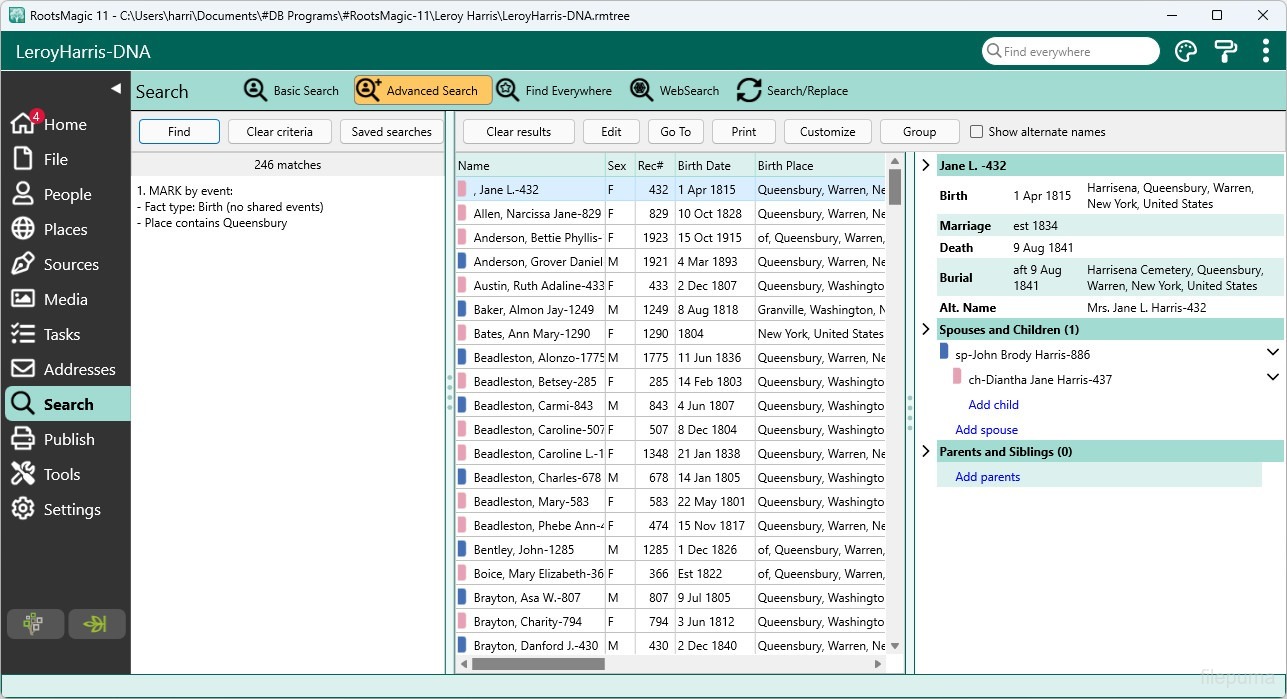Switch to the Search/Replace tab

(792, 91)
